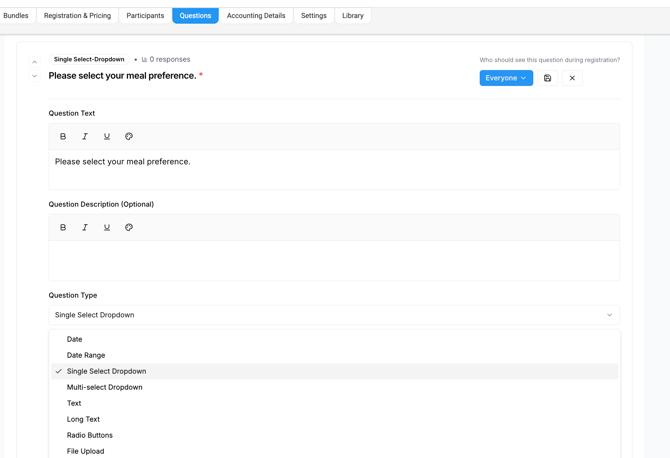Move question up with the up chevron
Viewport: 670px width, 458px height.
pos(34,62)
